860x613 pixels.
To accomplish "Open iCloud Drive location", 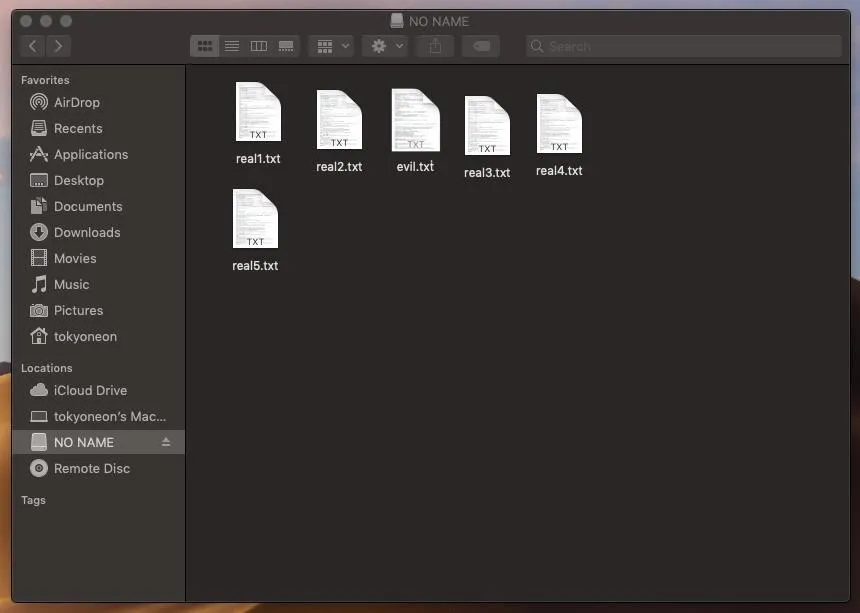I will [x=99, y=390].
